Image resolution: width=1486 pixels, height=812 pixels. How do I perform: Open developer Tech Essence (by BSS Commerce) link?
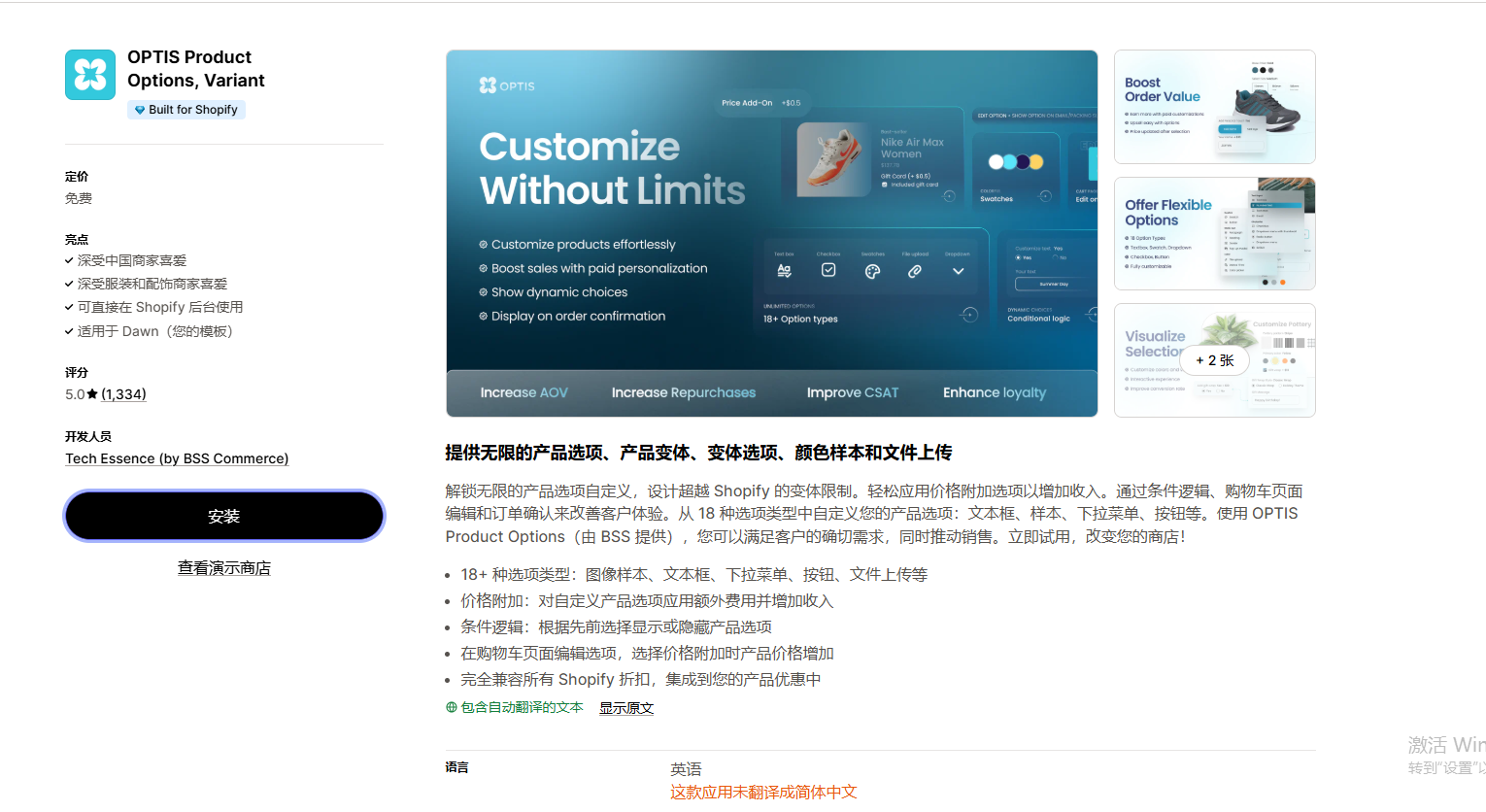click(x=177, y=458)
